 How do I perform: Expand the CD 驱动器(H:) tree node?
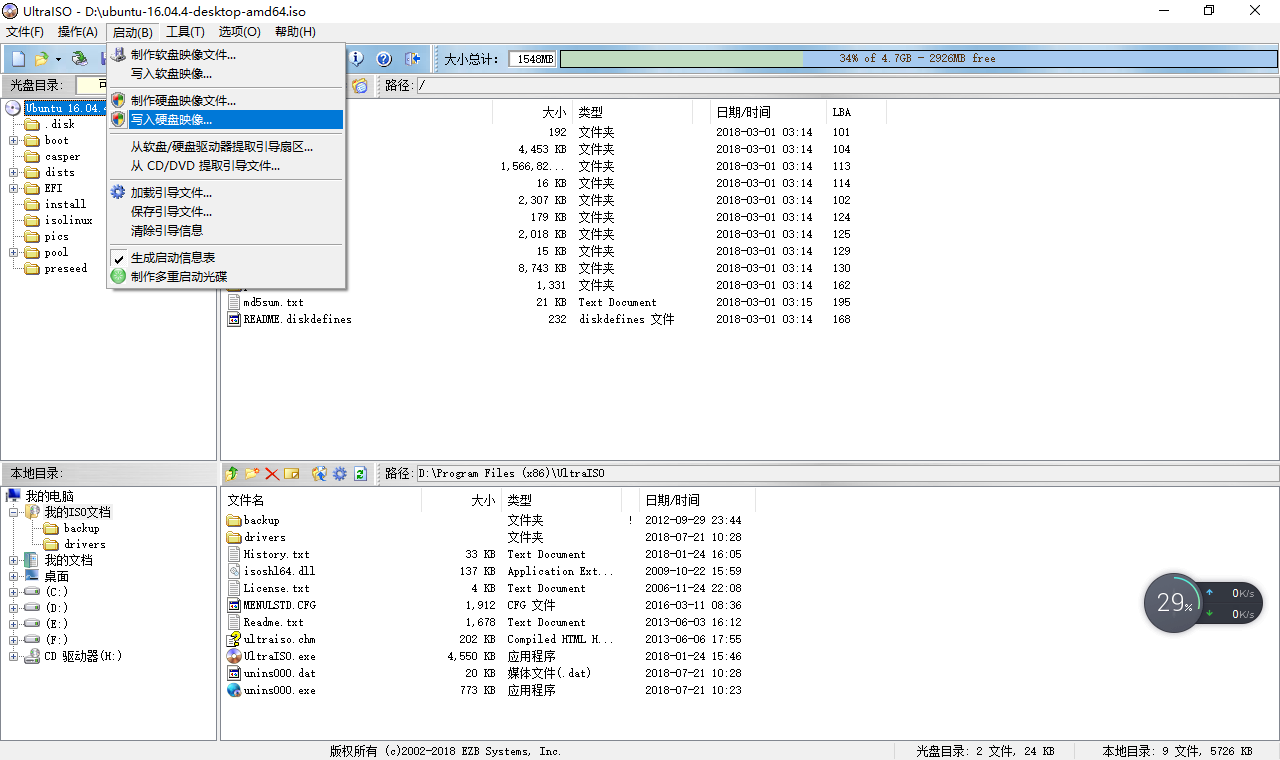point(14,657)
